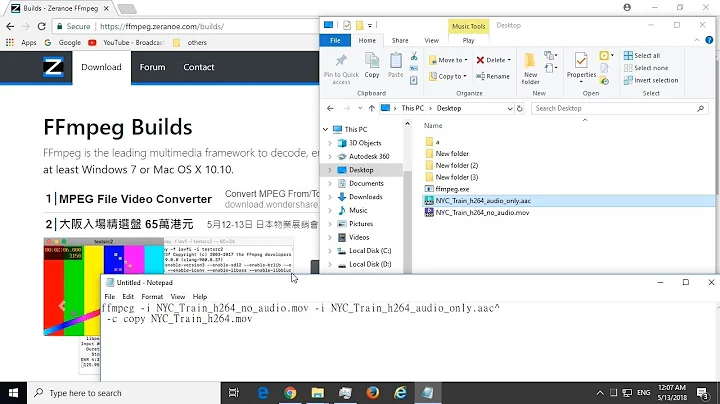Click the Zeranoe Z logo
This screenshot has height=404, width=720.
(54, 67)
